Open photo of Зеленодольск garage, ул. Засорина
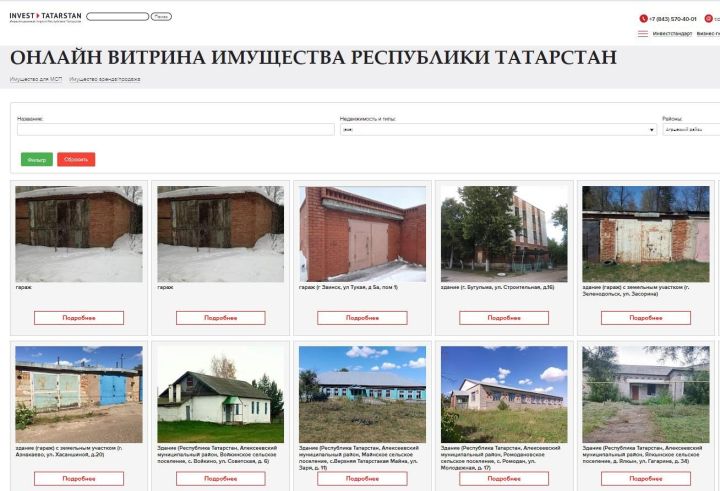720x491 pixels. tap(646, 234)
